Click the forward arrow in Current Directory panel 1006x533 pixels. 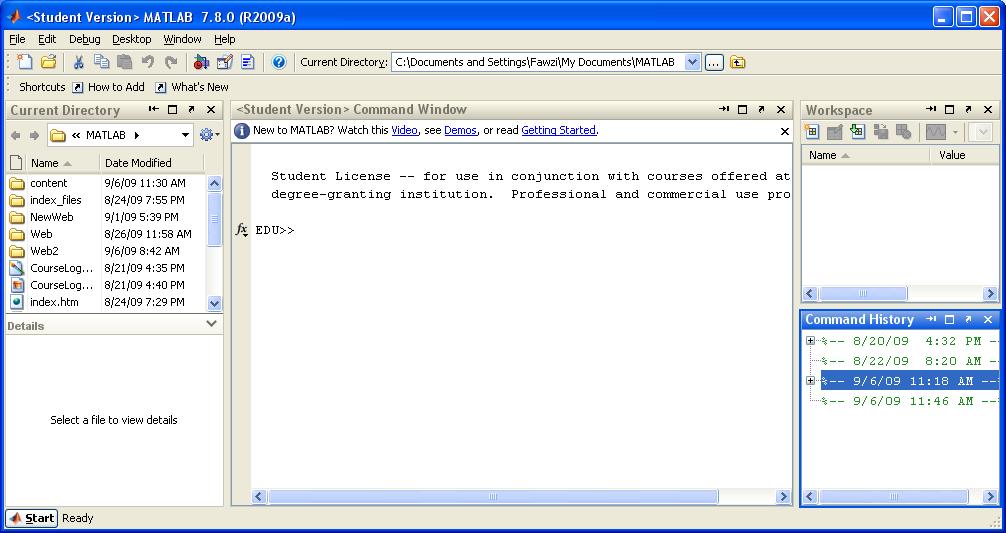(x=35, y=135)
